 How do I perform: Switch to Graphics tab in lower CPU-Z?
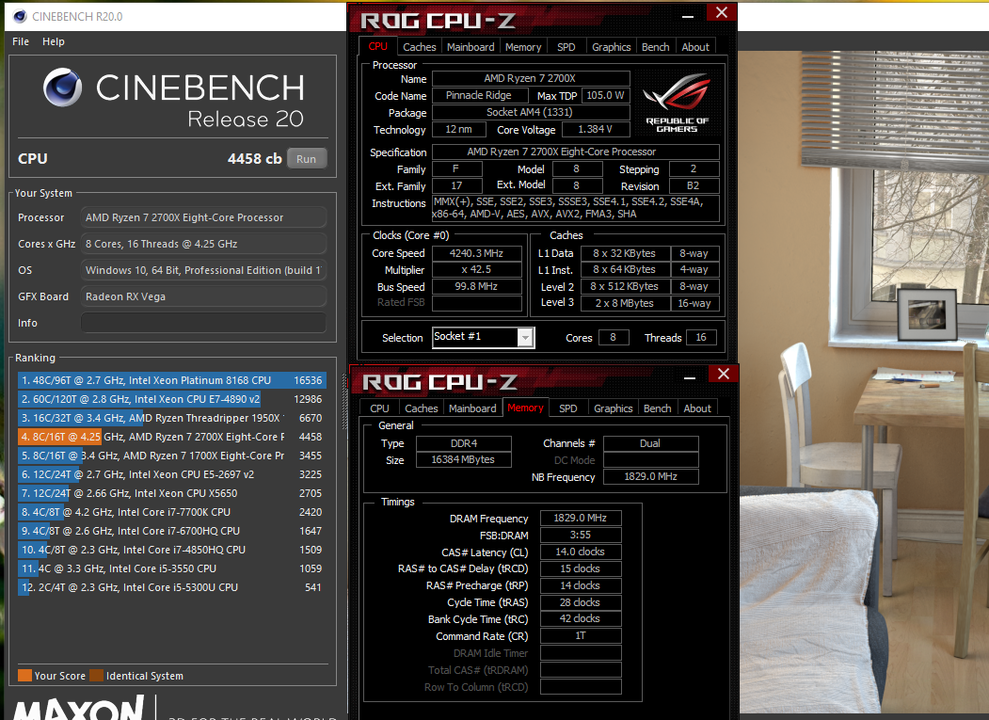pyautogui.click(x=613, y=409)
